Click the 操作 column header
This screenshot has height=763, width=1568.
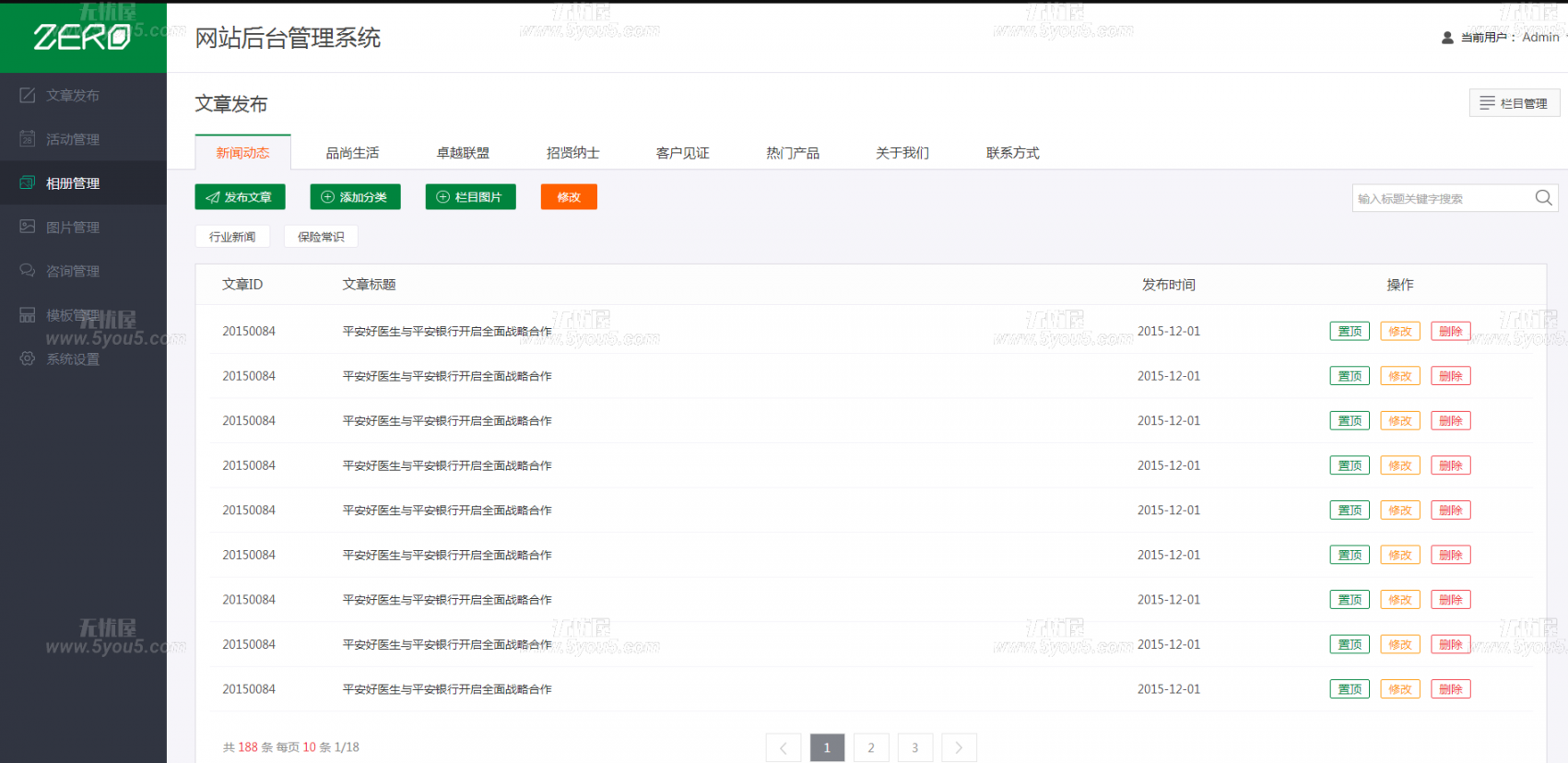click(x=1399, y=285)
